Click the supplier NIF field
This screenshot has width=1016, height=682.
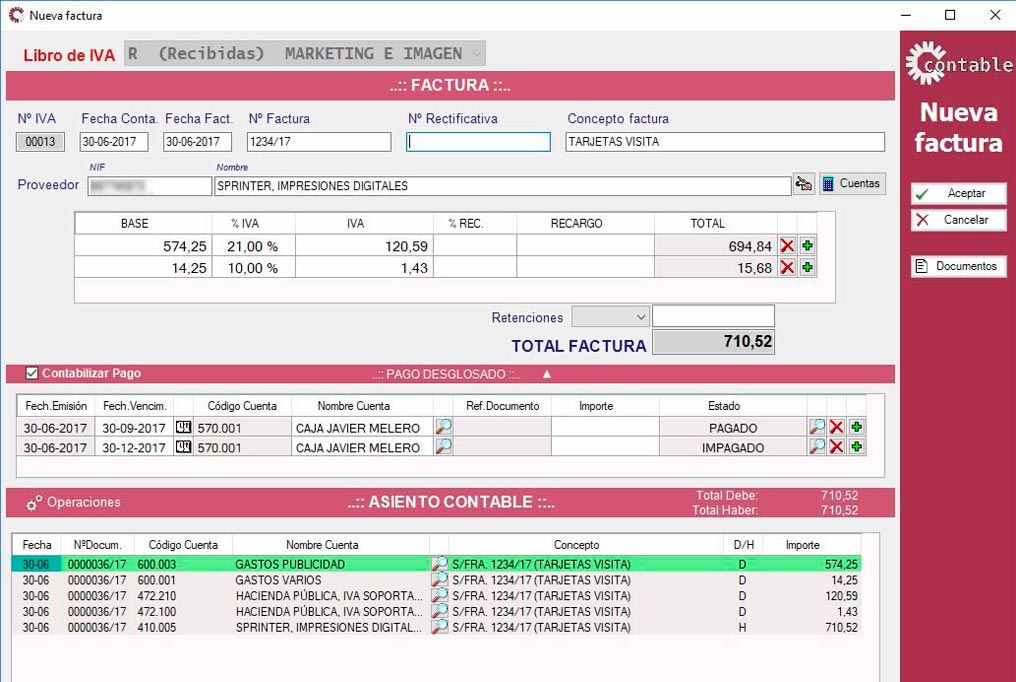pyautogui.click(x=149, y=186)
